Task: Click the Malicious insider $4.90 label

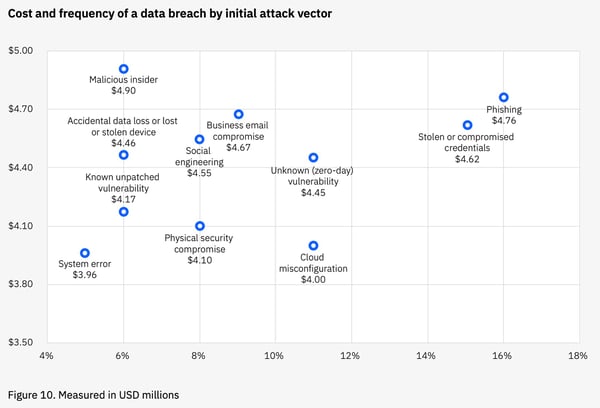Action: tap(124, 85)
